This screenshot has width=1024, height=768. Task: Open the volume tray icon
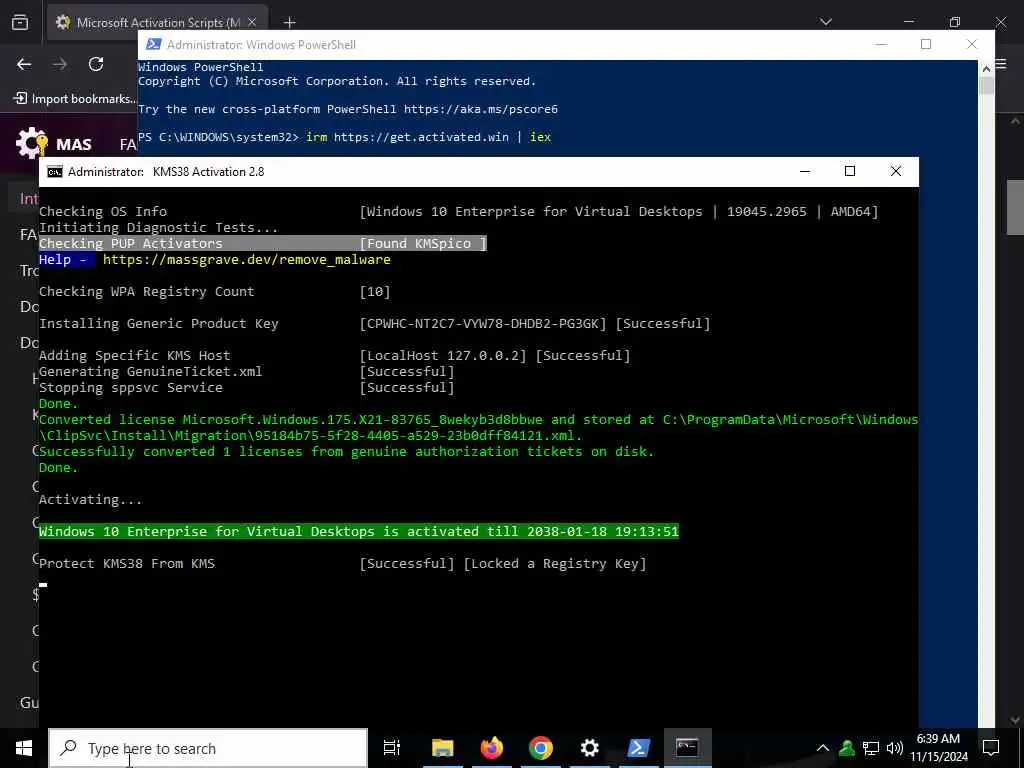895,748
